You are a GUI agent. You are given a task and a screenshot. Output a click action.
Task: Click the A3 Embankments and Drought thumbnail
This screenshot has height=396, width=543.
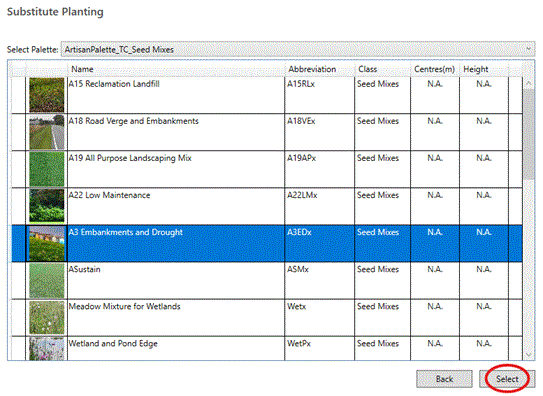47,243
